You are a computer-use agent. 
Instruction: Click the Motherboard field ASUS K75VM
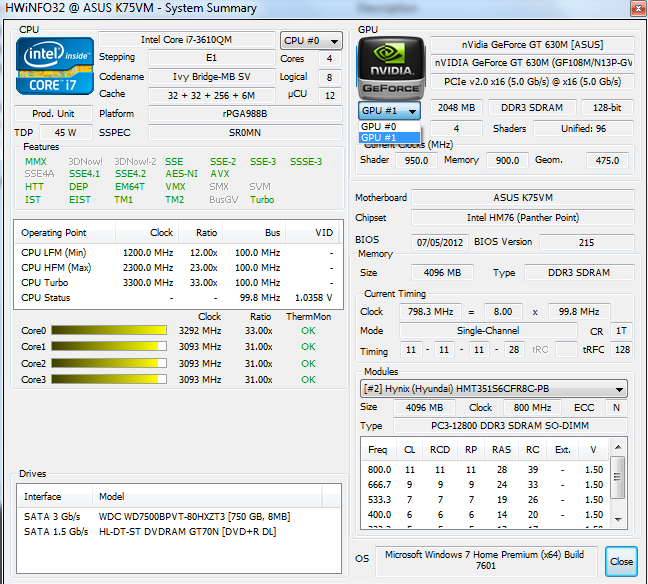click(x=523, y=198)
